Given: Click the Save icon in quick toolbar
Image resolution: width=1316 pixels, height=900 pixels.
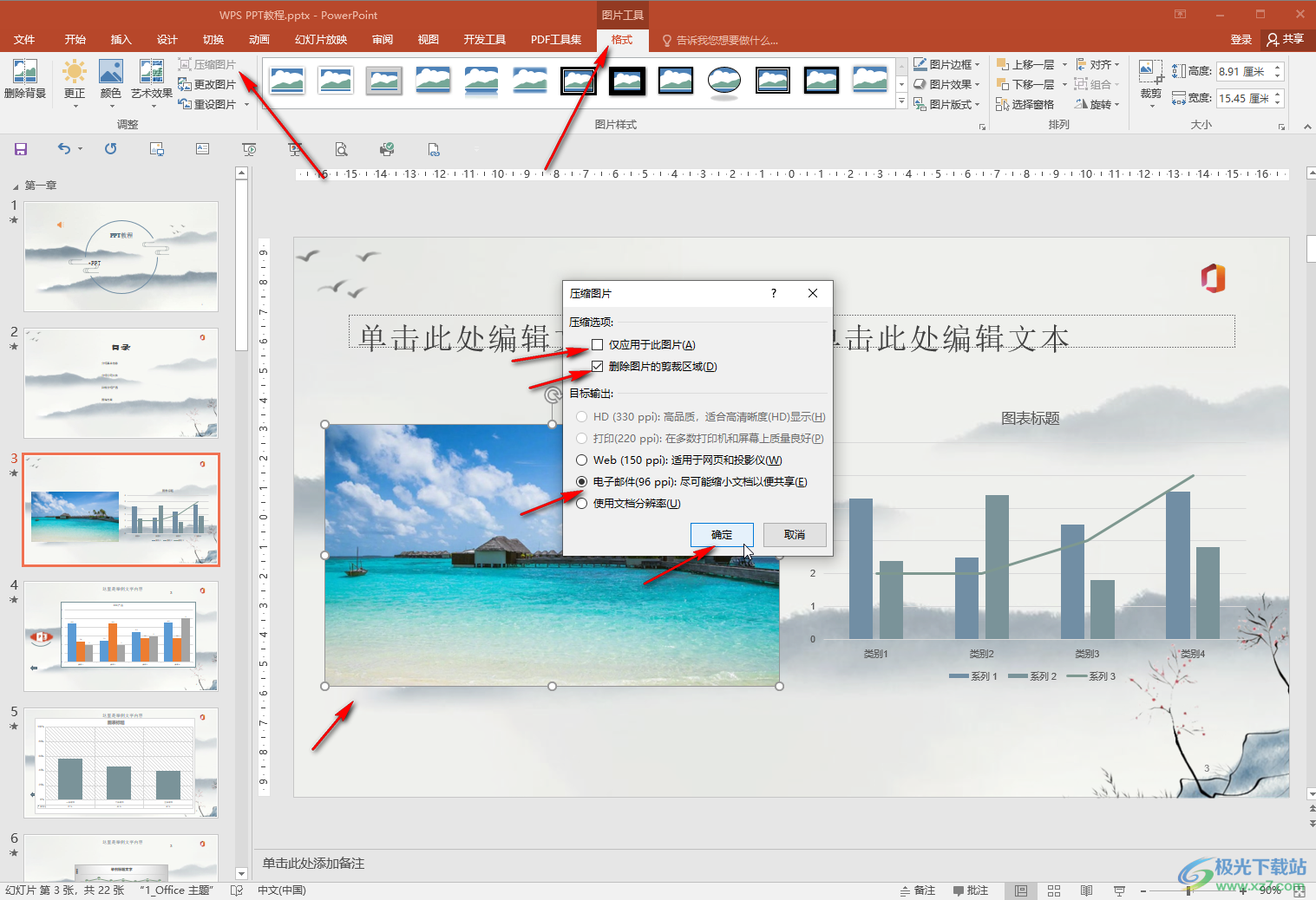Looking at the screenshot, I should point(21,149).
